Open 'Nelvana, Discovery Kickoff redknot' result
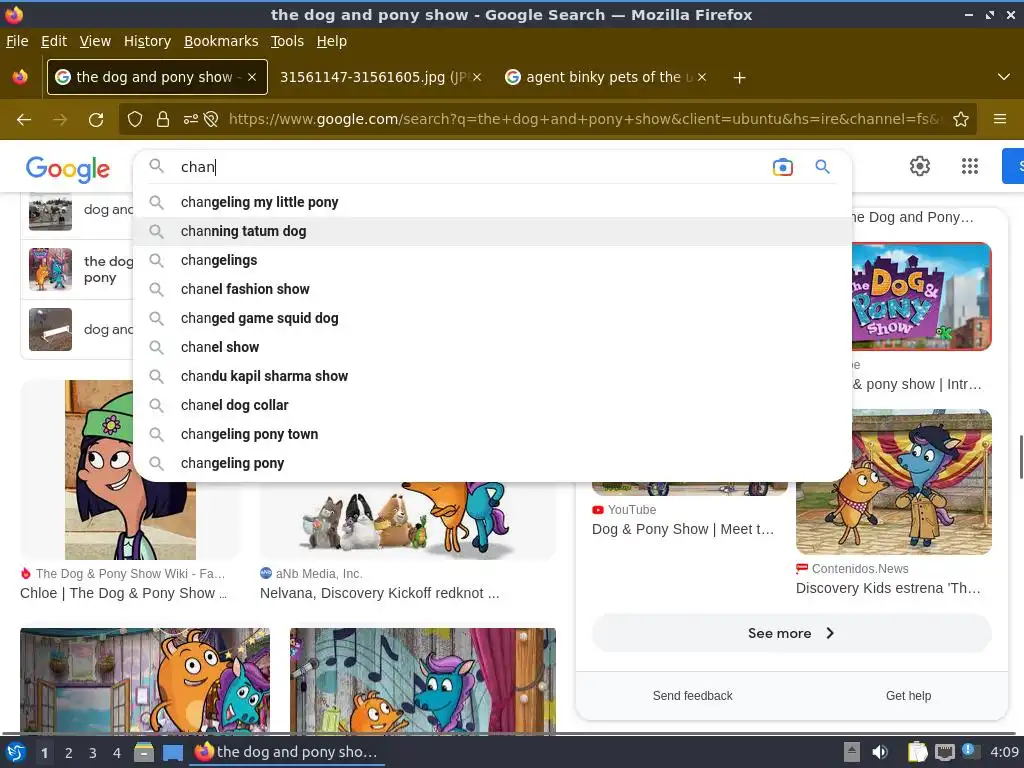 click(x=379, y=593)
